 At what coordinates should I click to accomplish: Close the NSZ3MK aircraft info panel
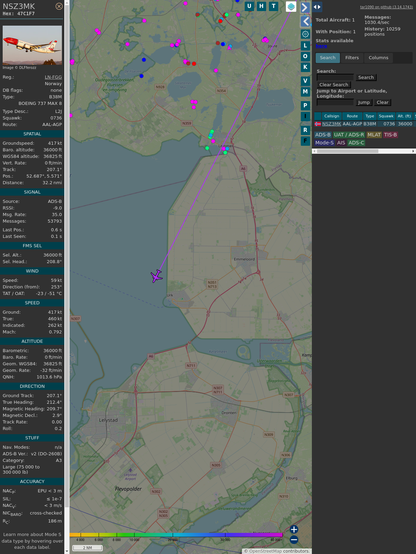click(59, 6)
